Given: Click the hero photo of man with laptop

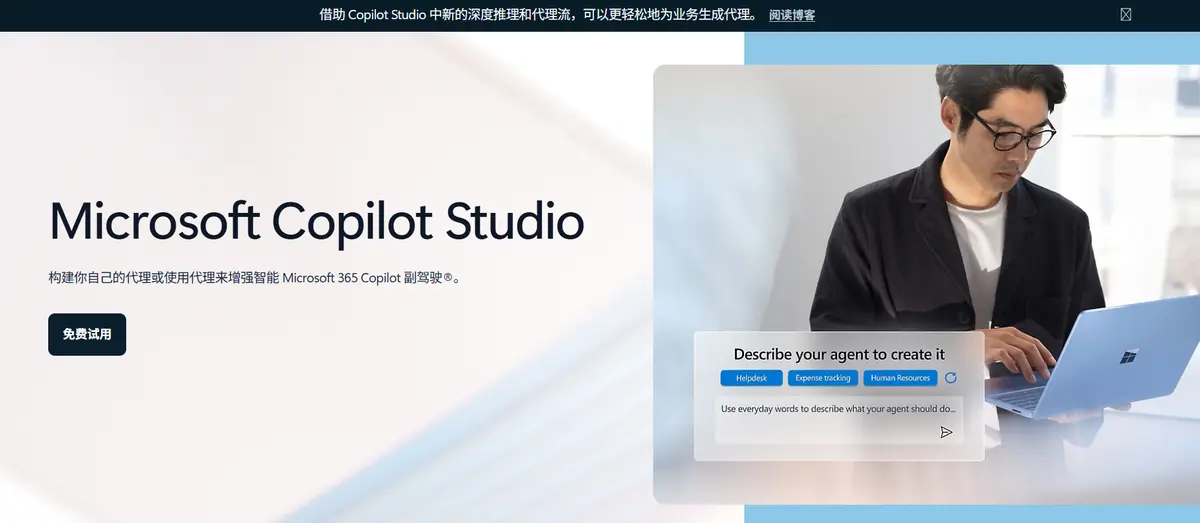Looking at the screenshot, I should [x=926, y=284].
